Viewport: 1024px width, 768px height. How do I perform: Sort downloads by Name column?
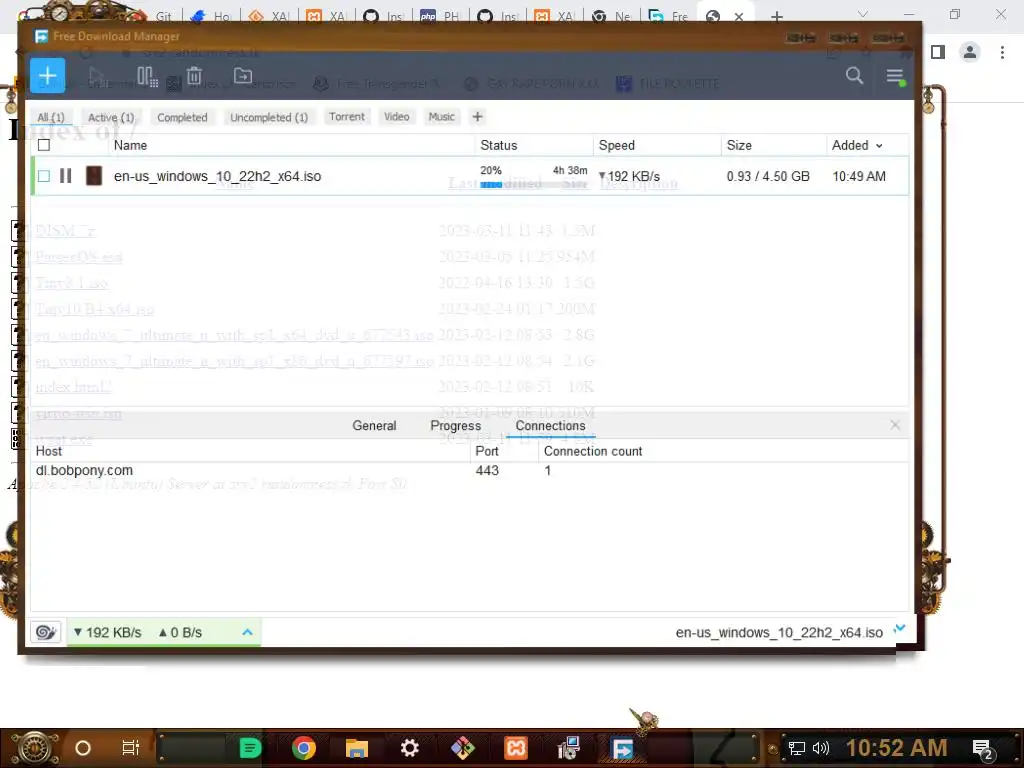pyautogui.click(x=131, y=145)
